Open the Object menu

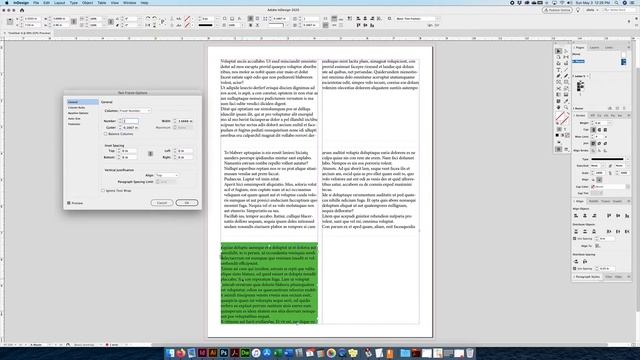[87, 3]
